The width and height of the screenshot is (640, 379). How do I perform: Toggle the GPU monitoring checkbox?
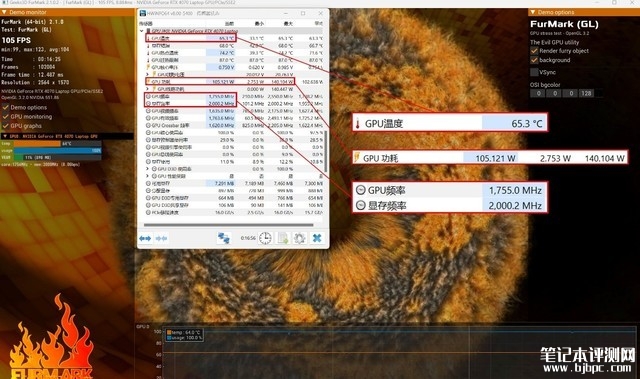click(x=6, y=117)
